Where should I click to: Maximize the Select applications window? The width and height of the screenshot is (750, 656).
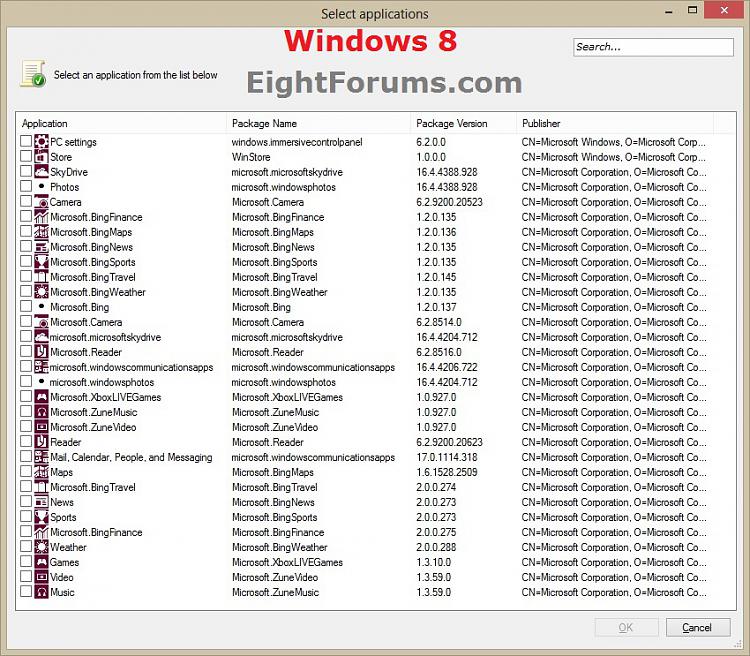pos(692,10)
